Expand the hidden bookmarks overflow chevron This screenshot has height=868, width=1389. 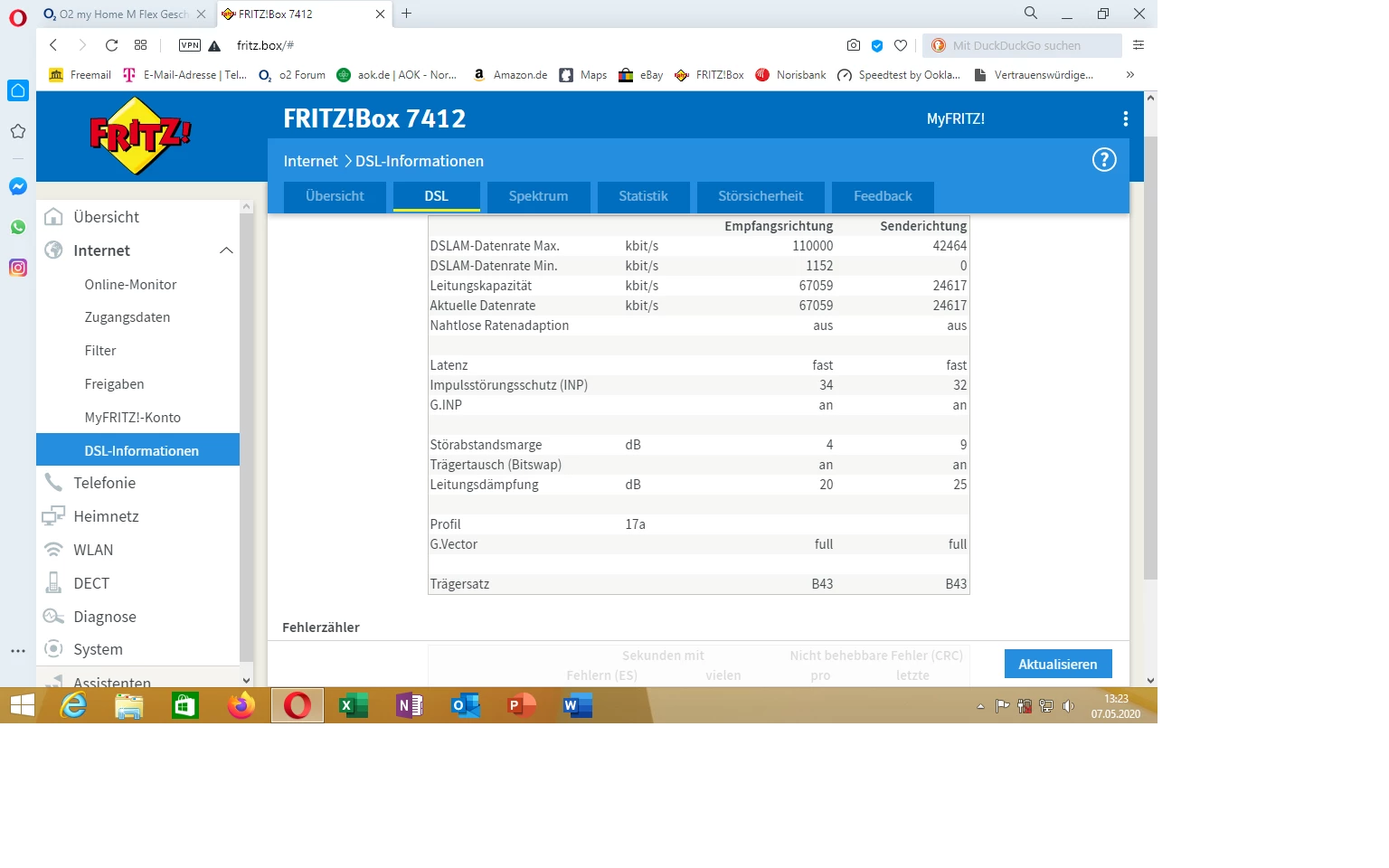[1129, 75]
